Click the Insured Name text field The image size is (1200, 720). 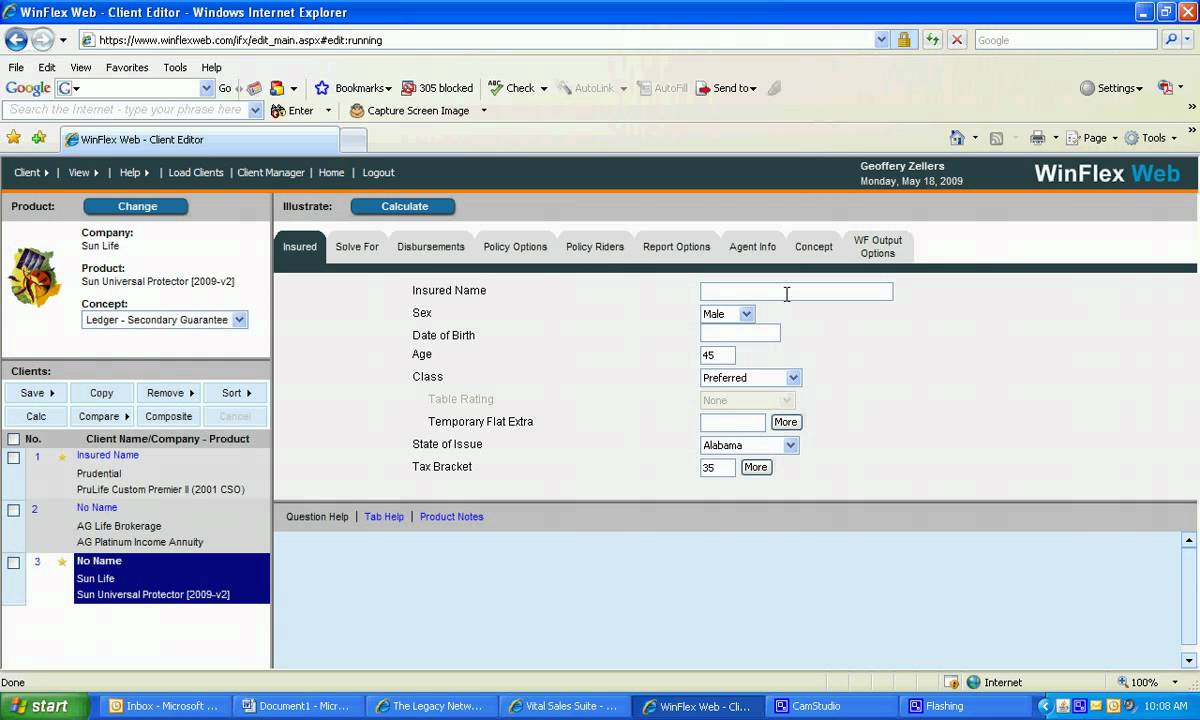pyautogui.click(x=796, y=292)
